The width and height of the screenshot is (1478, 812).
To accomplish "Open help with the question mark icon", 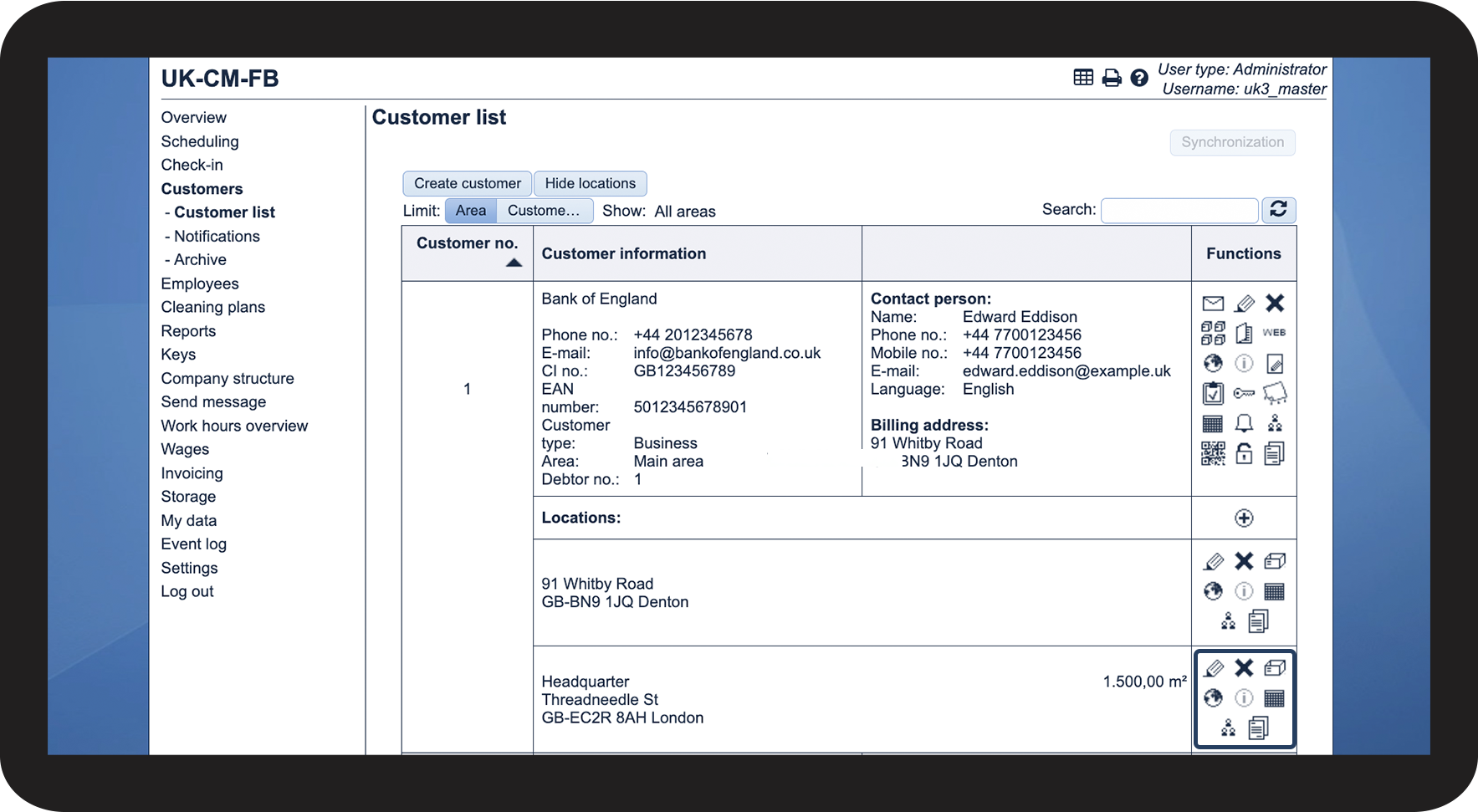I will coord(1139,78).
